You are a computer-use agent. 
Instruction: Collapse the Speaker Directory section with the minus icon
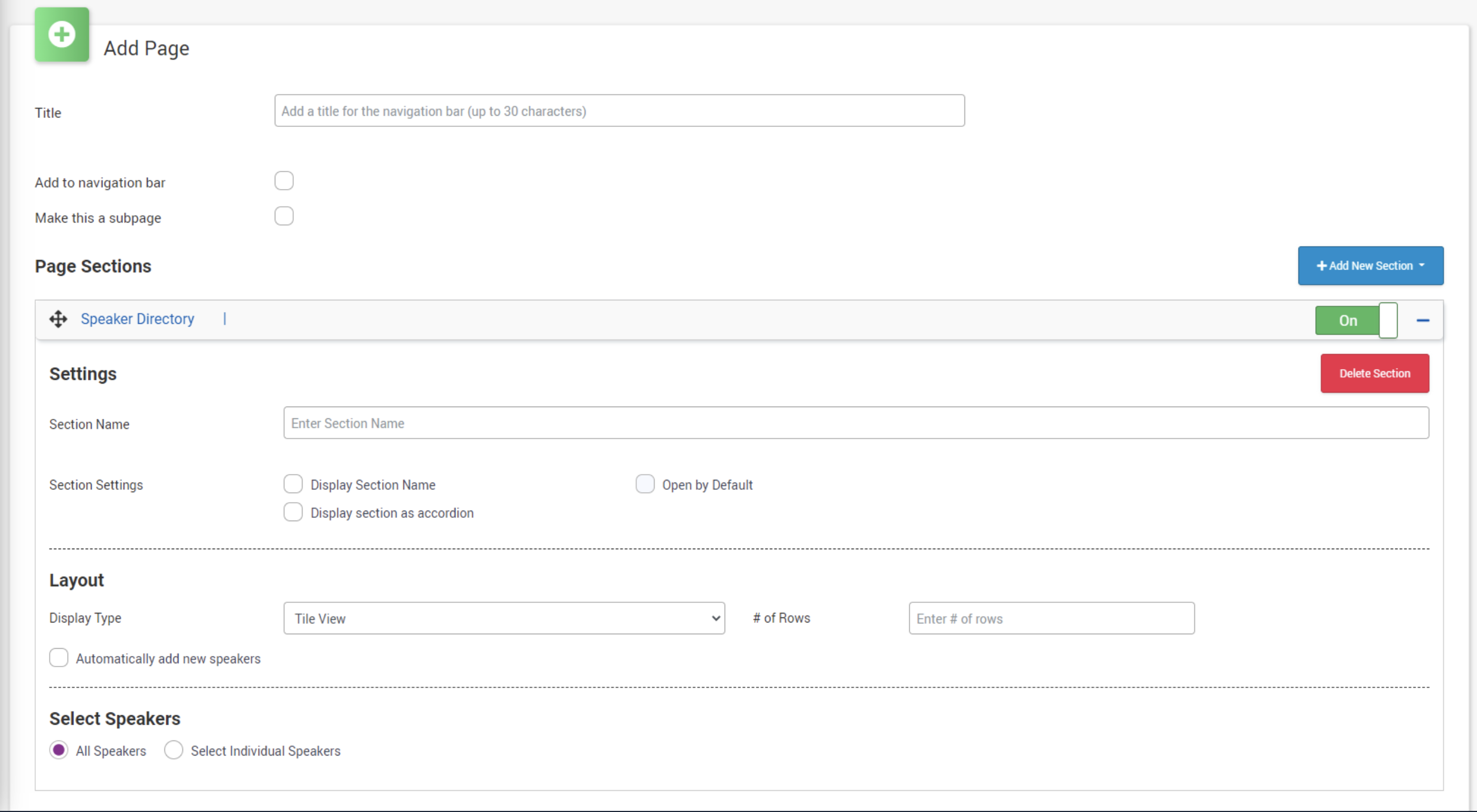click(1423, 320)
